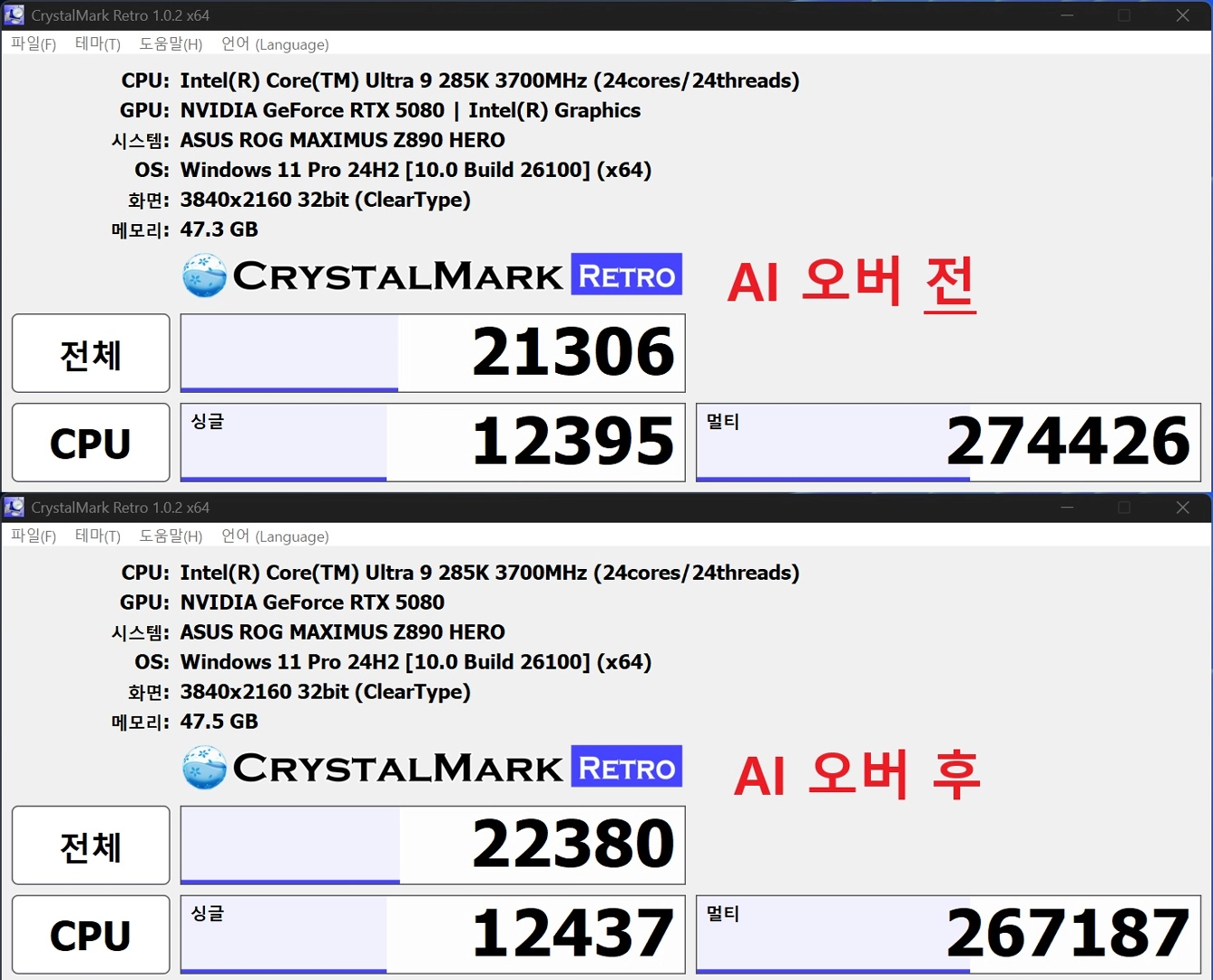Open 파일(F) menu in bottom CrystalMark window

click(x=34, y=536)
